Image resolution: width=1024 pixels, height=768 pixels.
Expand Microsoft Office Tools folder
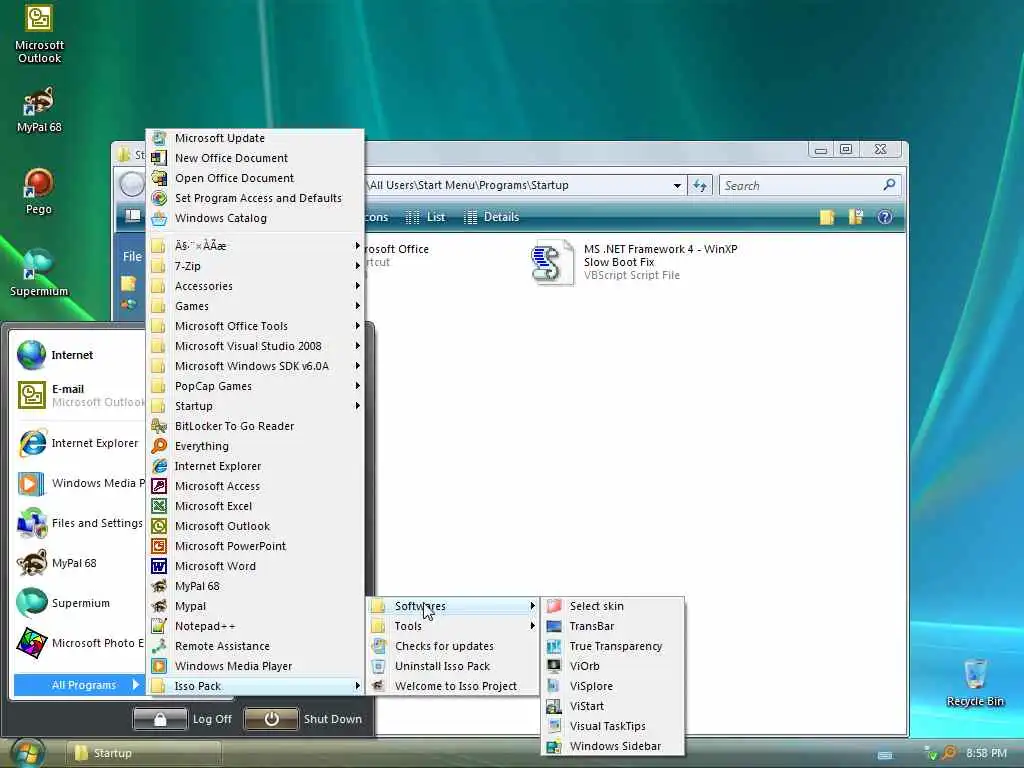point(255,327)
